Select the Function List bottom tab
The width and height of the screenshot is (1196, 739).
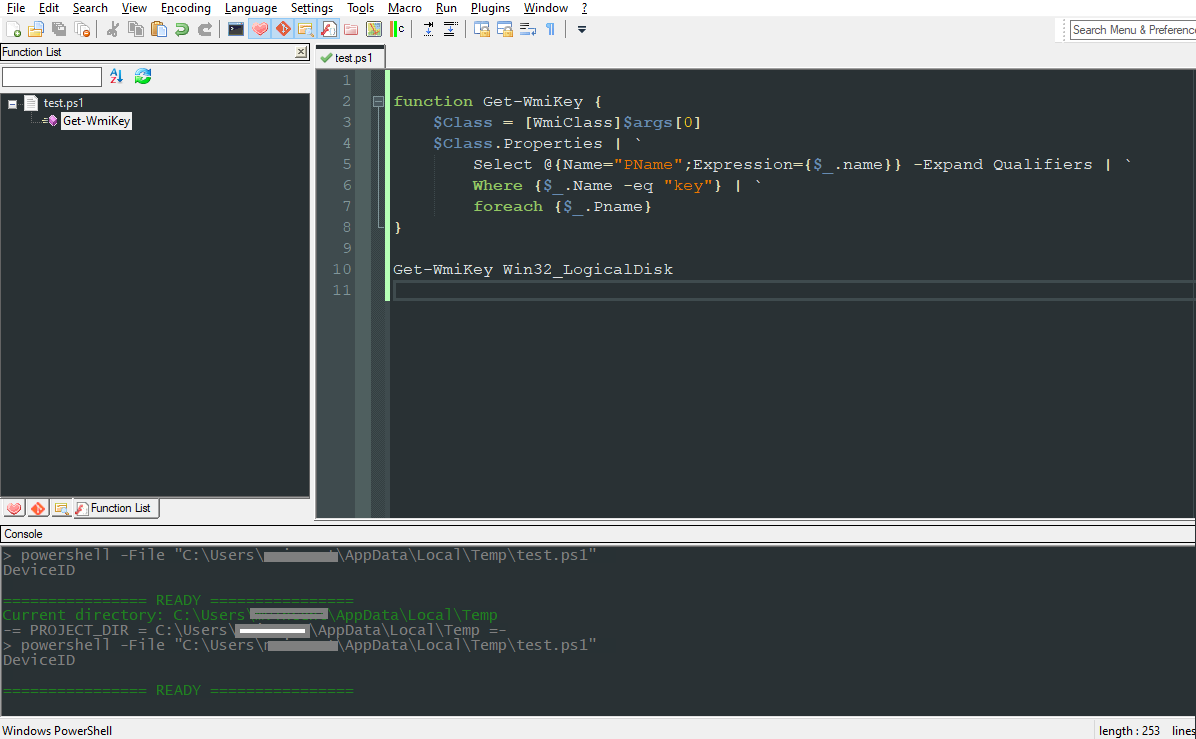pyautogui.click(x=116, y=508)
